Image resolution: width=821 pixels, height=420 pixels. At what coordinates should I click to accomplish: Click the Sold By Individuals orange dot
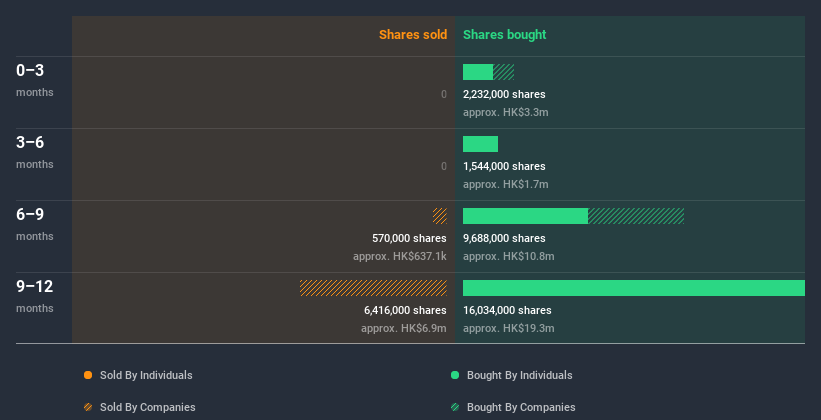click(x=88, y=375)
